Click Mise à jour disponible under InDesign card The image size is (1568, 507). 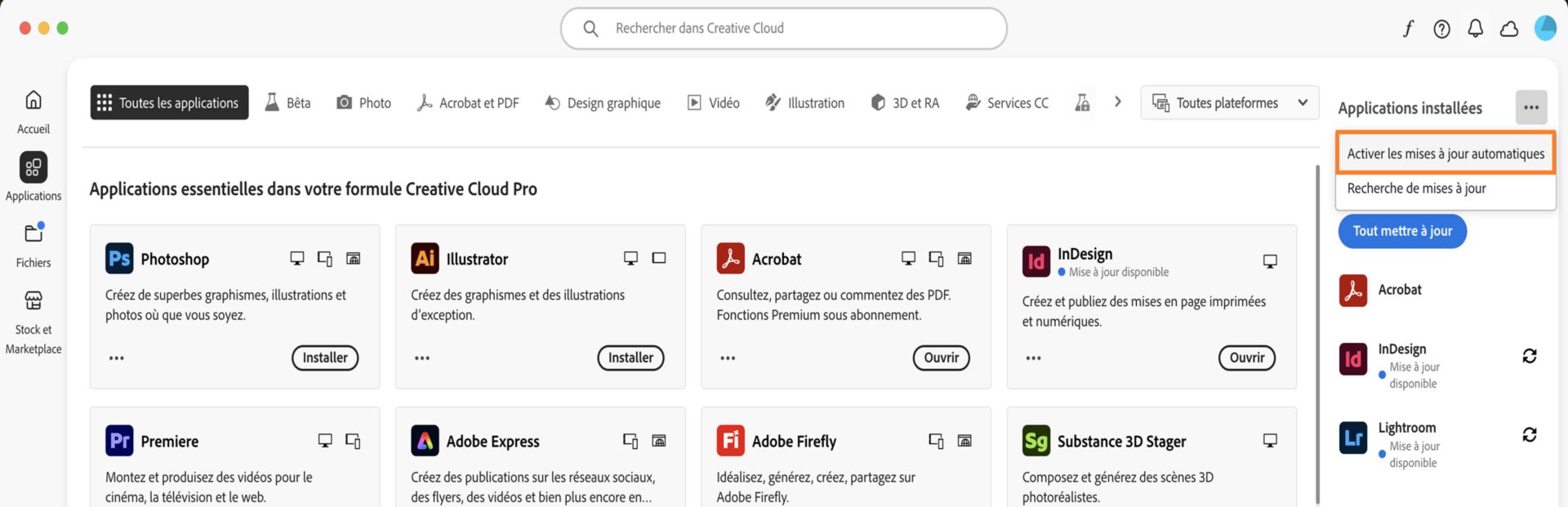[1118, 272]
